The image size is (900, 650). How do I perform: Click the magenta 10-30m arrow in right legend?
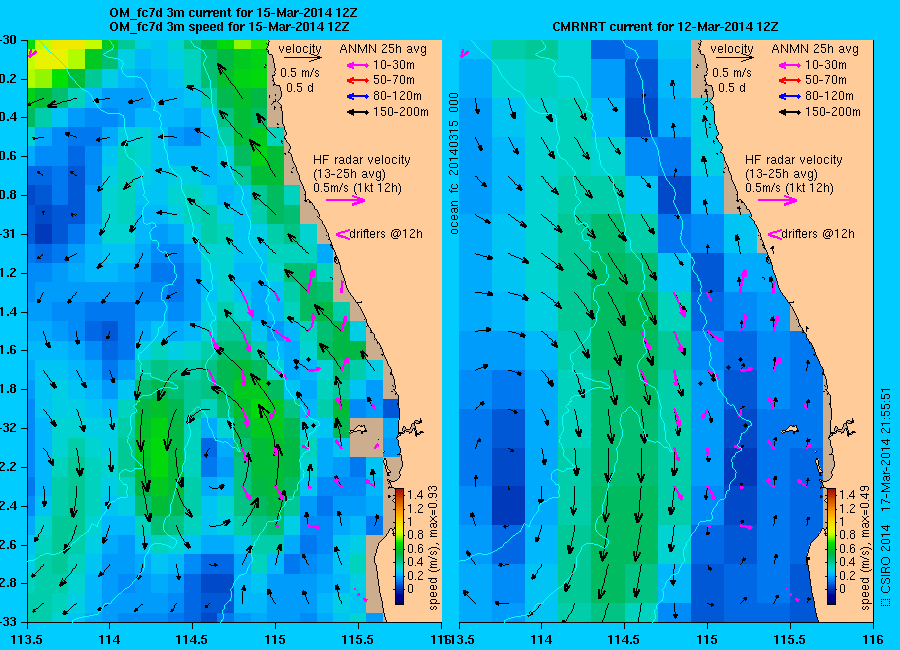tap(790, 65)
